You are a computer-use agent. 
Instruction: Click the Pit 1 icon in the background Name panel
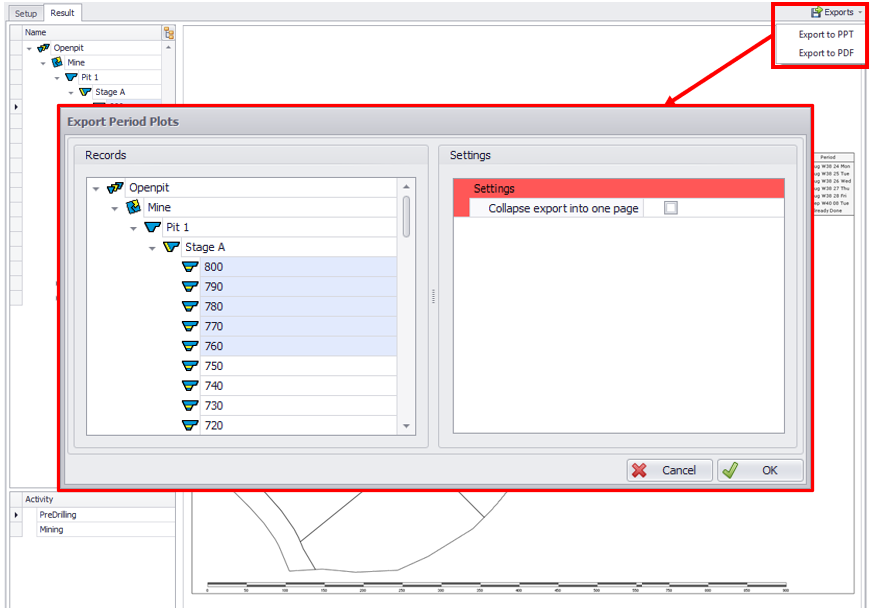click(71, 77)
